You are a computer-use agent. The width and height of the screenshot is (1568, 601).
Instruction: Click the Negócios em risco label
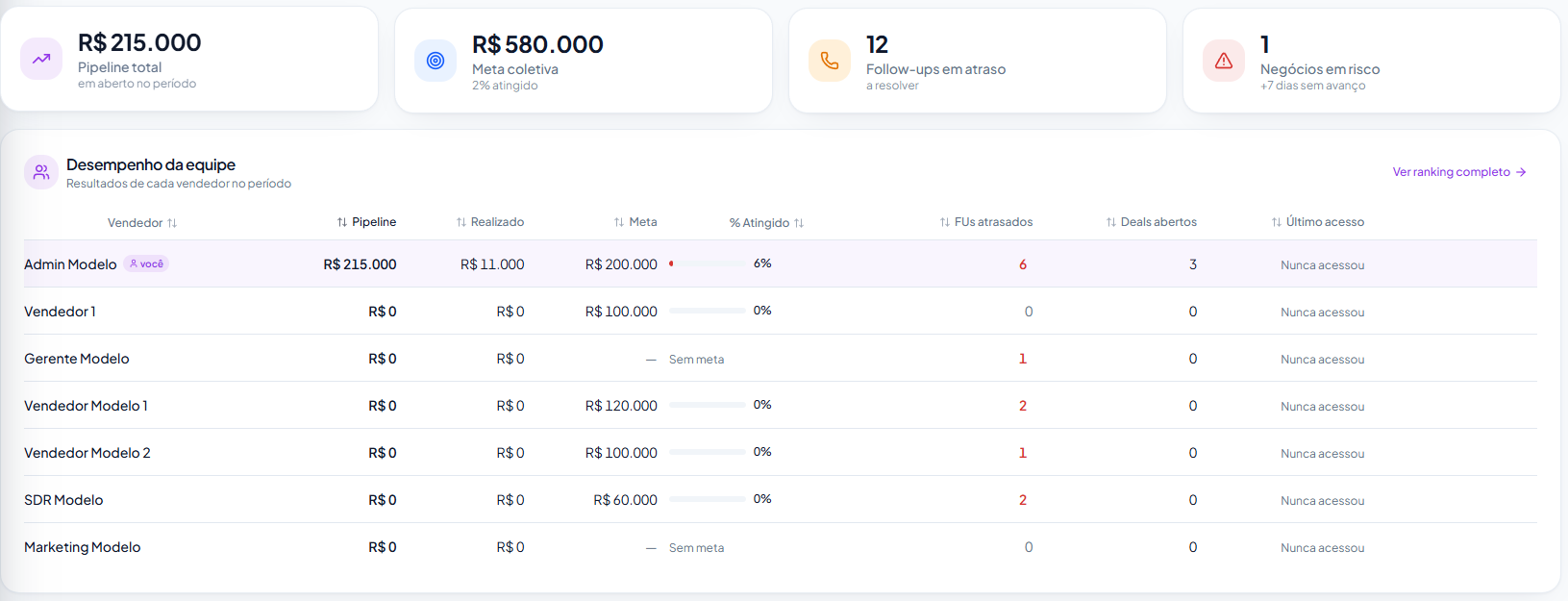pos(1320,69)
